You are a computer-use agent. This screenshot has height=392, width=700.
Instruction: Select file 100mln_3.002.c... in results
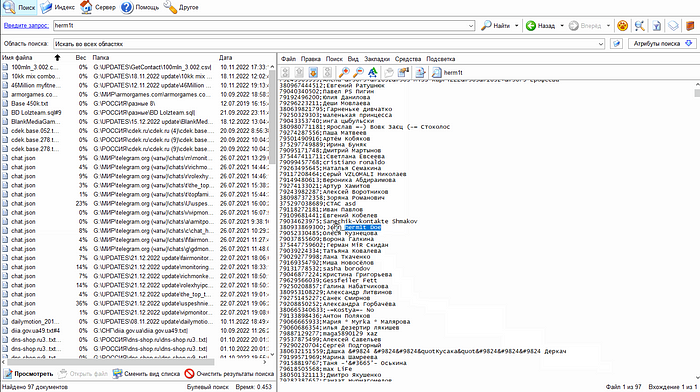click(134, 67)
